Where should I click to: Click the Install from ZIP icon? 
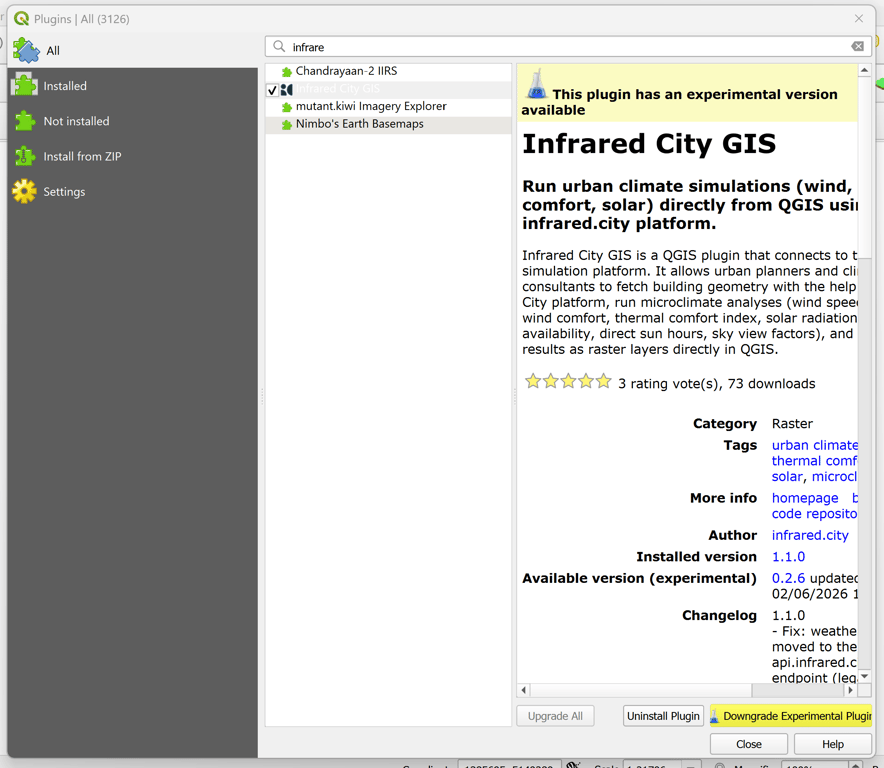pos(24,156)
